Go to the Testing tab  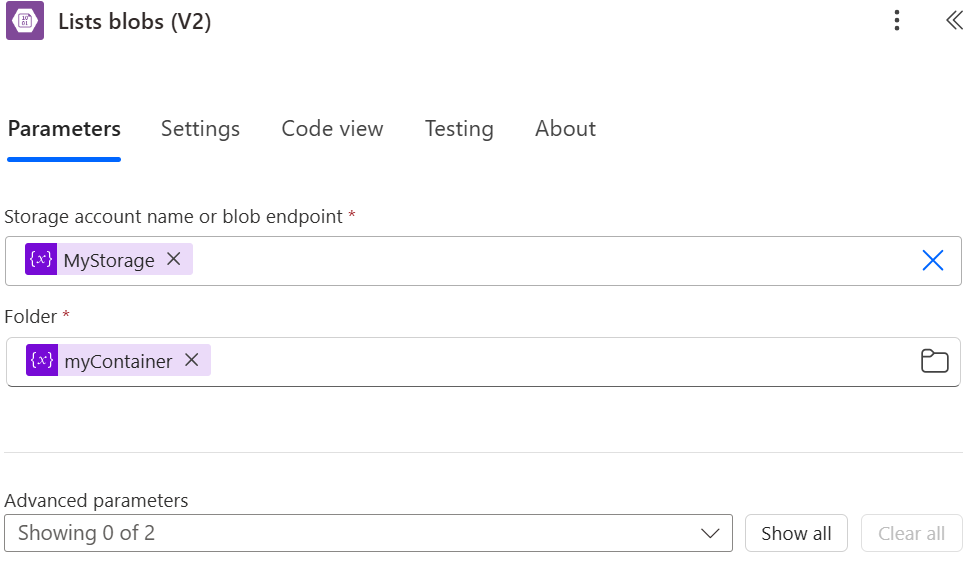pyautogui.click(x=459, y=129)
